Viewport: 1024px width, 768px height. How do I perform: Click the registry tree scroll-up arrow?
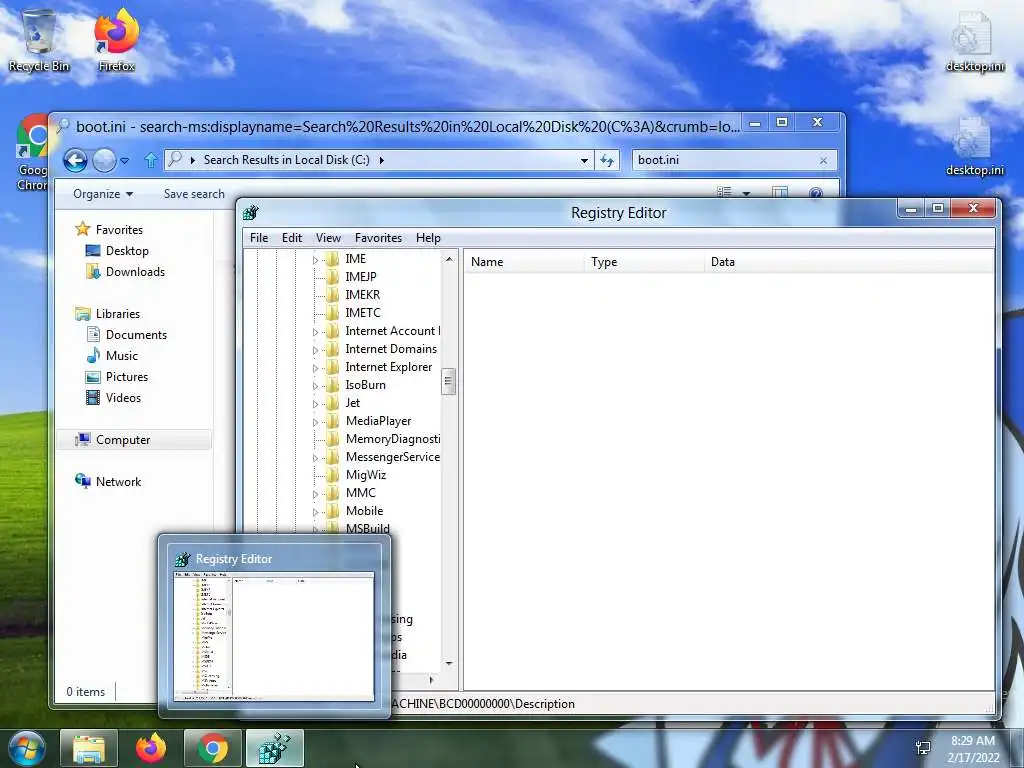point(449,260)
